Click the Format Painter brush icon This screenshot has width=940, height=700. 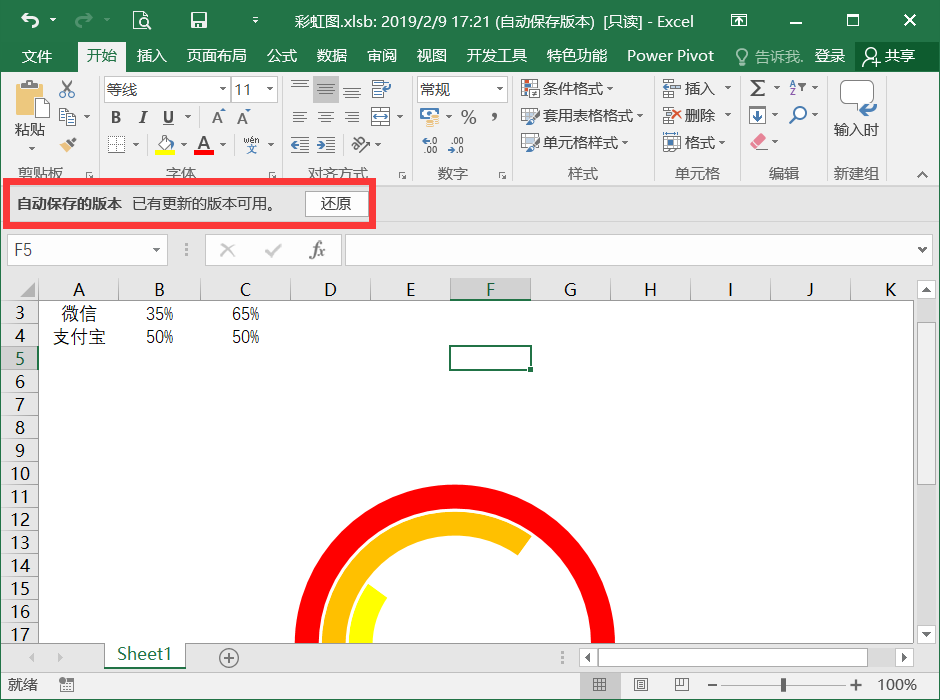pyautogui.click(x=68, y=144)
